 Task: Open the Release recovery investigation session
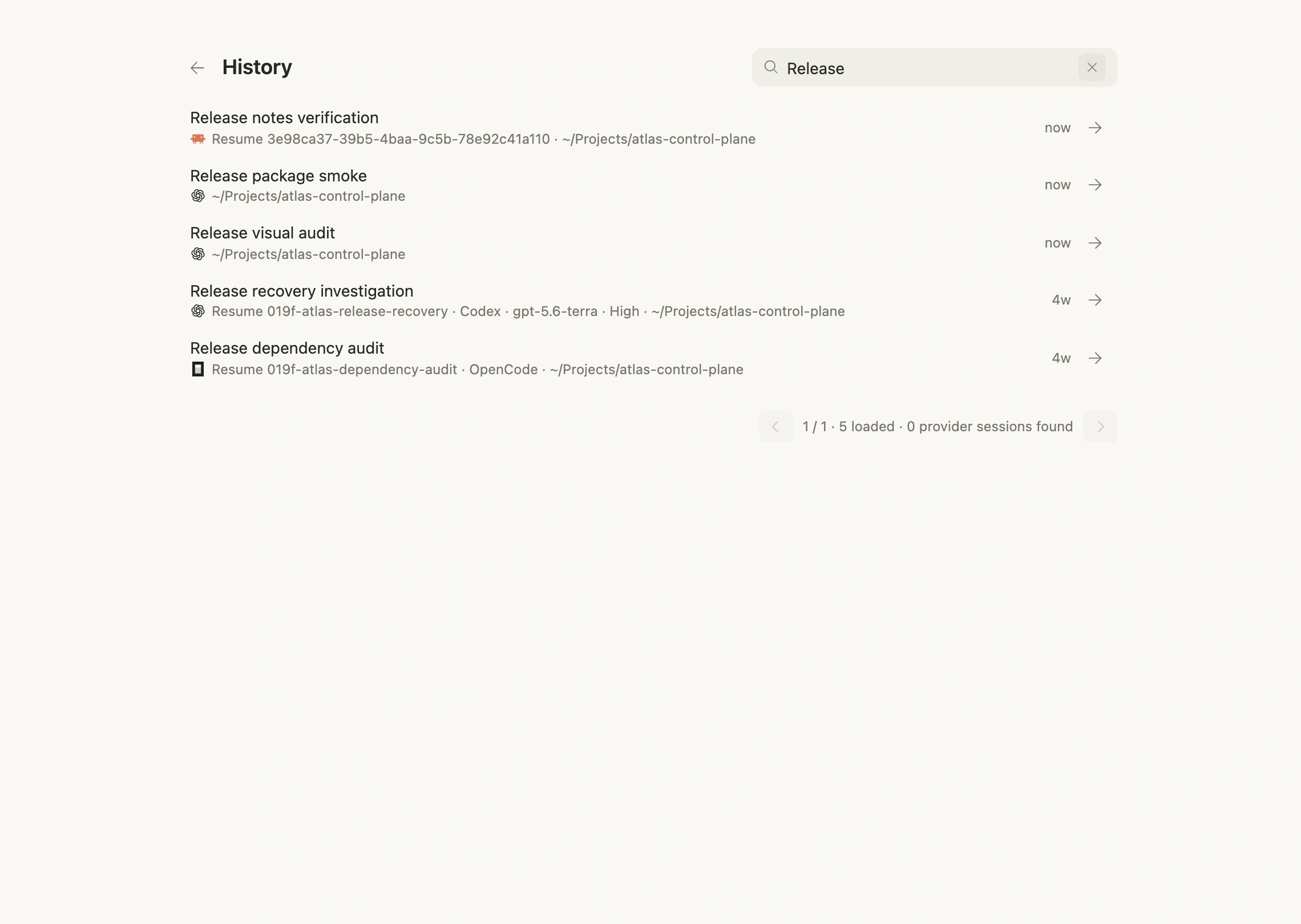pos(649,301)
